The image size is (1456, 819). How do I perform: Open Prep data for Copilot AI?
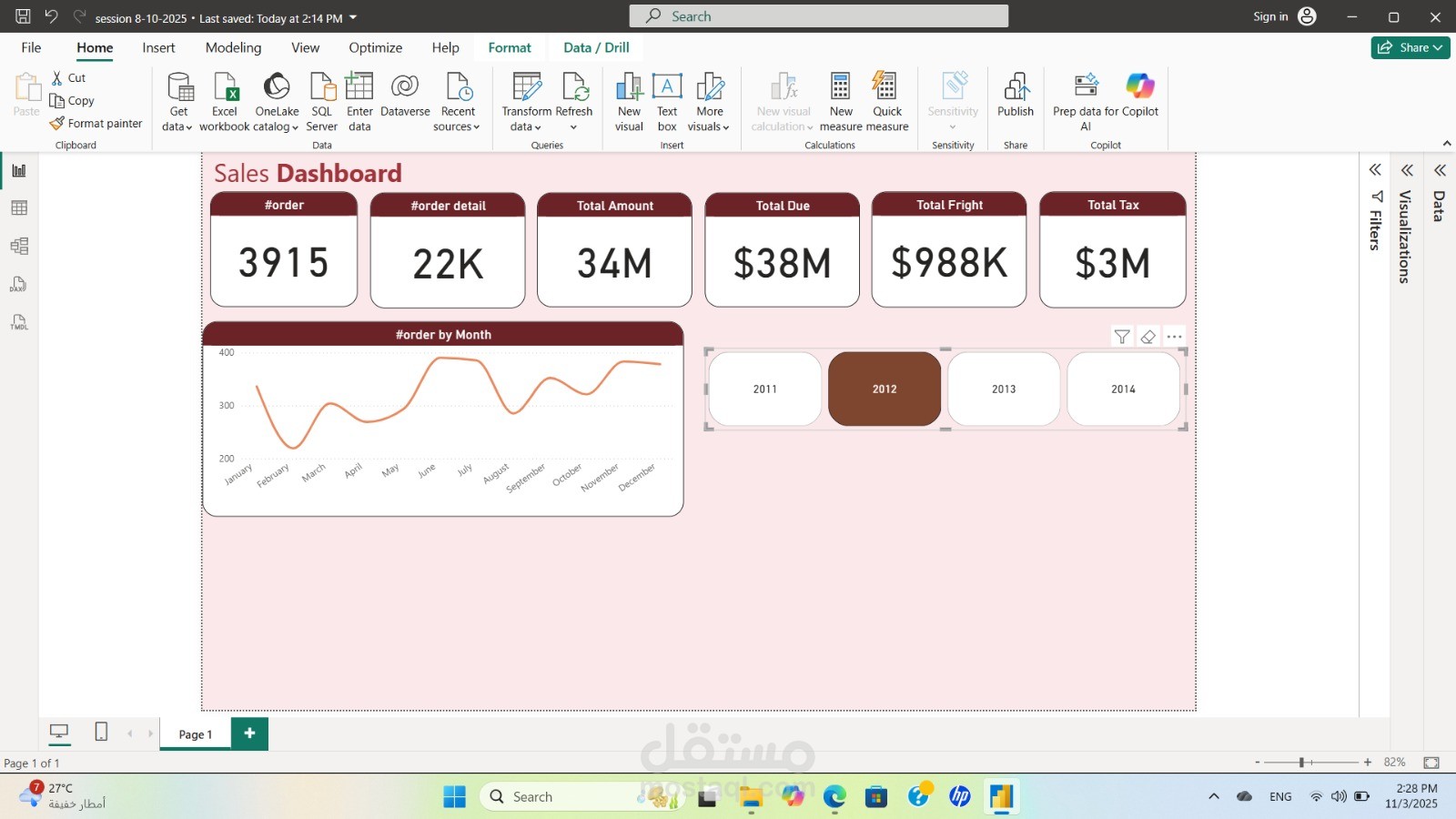[1085, 100]
